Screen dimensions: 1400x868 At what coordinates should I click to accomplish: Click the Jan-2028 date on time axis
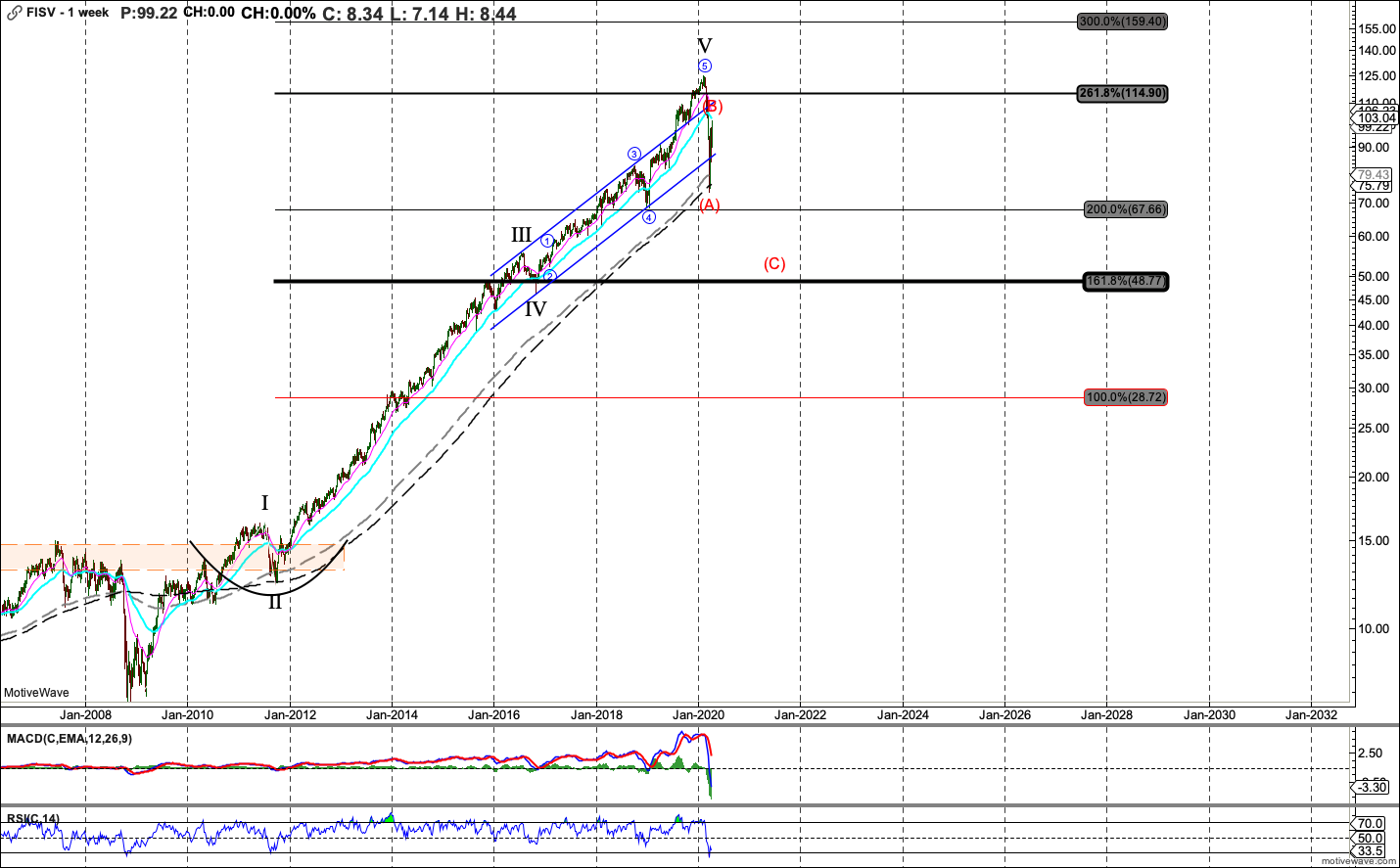tap(1106, 715)
